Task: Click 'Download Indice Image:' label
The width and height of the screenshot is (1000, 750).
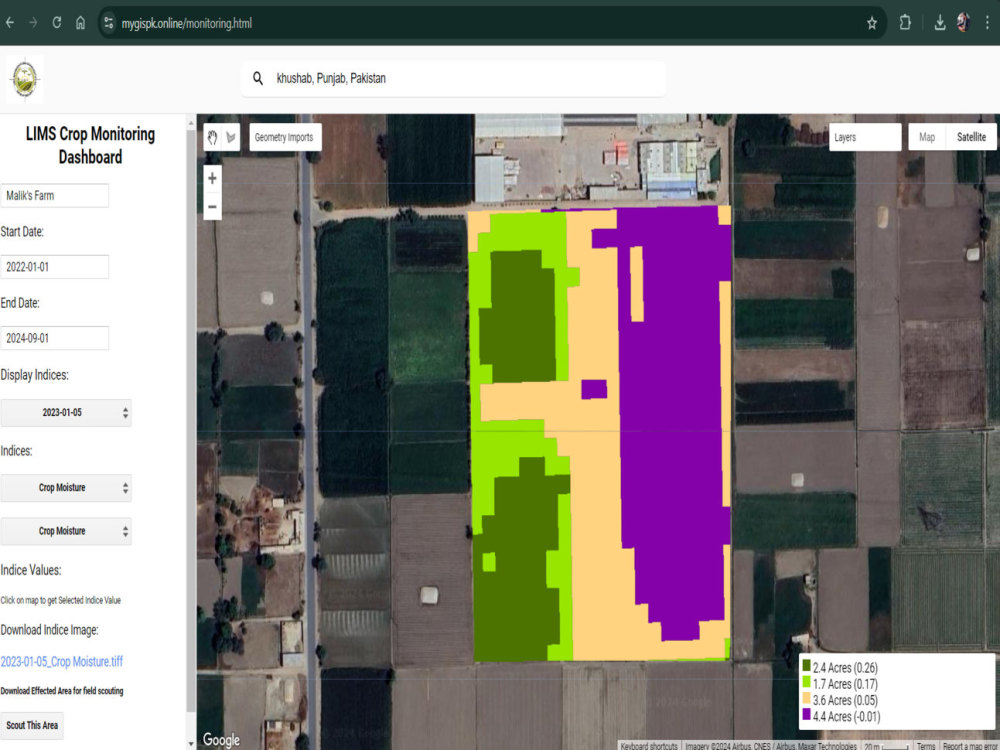Action: pos(50,630)
